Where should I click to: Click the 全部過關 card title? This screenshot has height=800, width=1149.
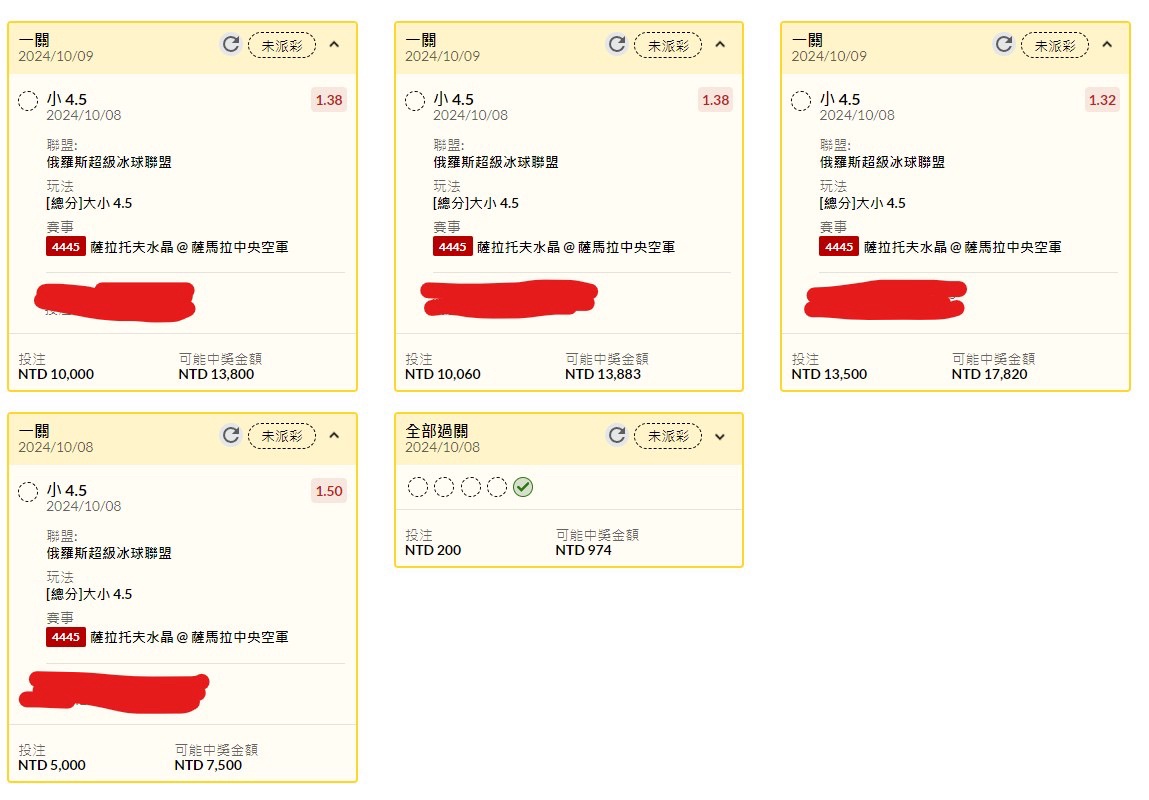[436, 431]
